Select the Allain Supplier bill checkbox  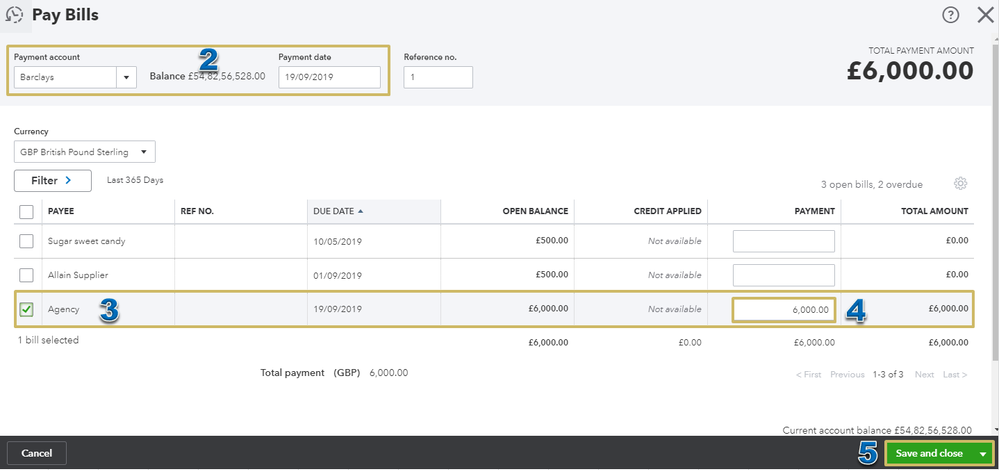click(27, 275)
